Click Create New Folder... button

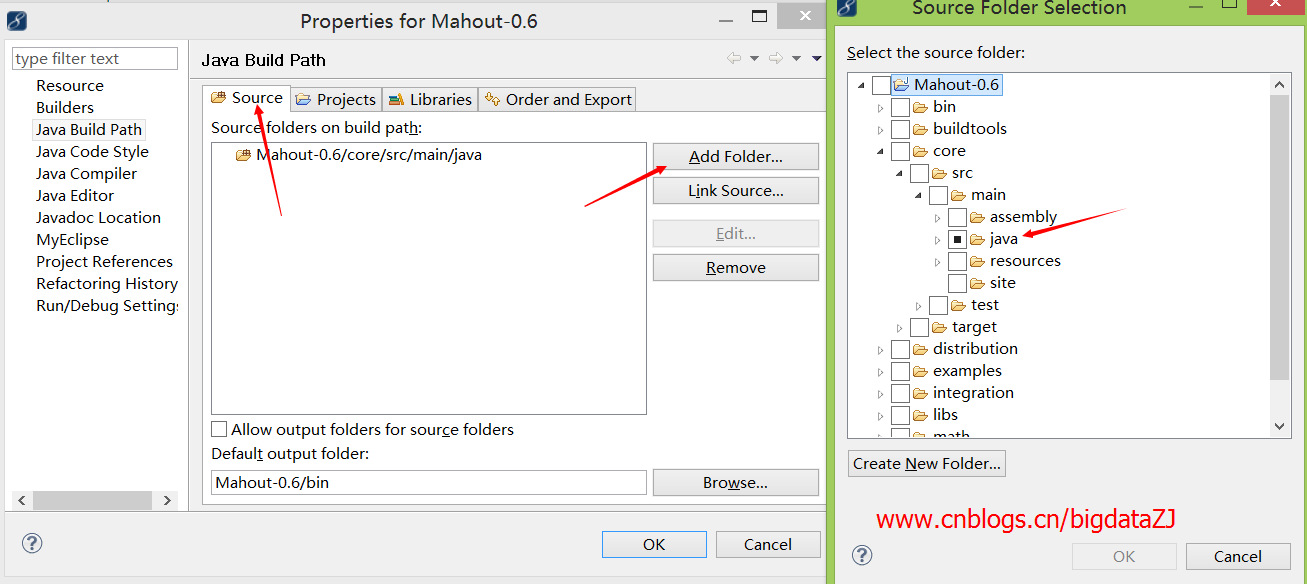927,463
